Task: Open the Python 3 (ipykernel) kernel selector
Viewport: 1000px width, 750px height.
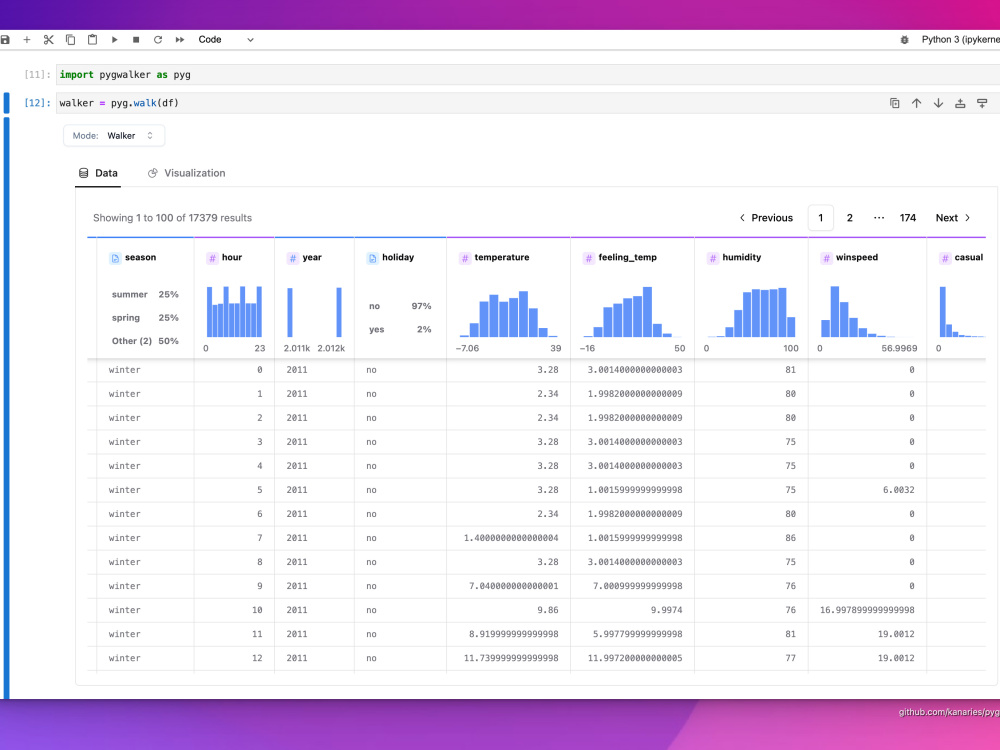Action: pos(960,40)
